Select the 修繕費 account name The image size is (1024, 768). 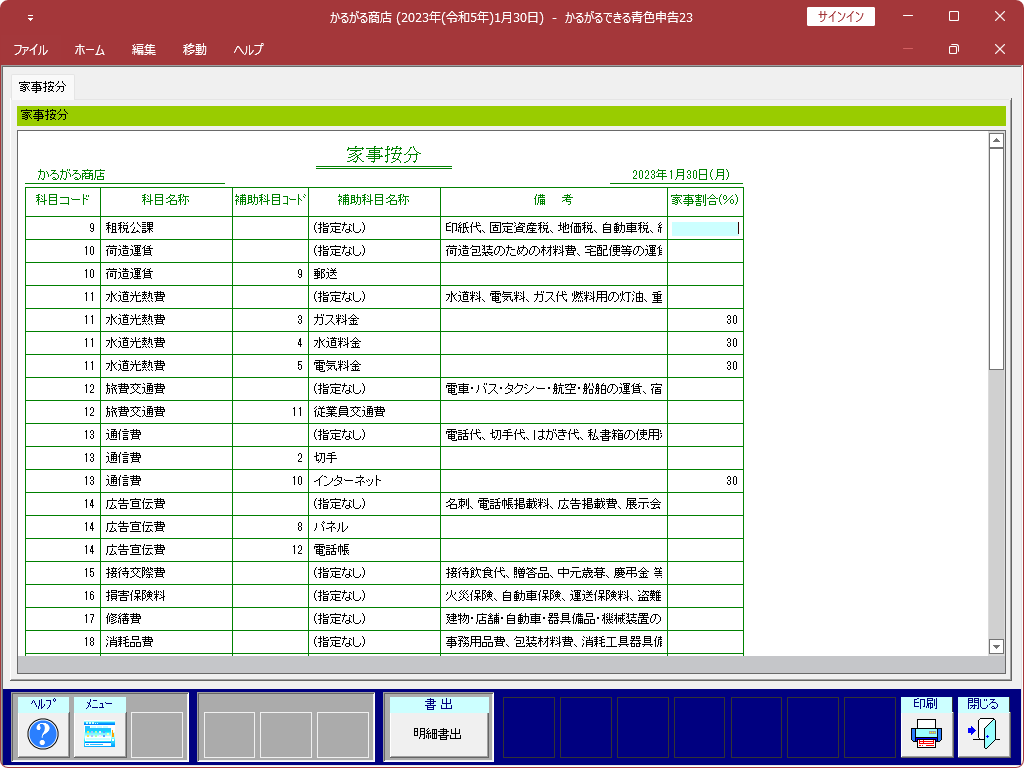pyautogui.click(x=123, y=618)
